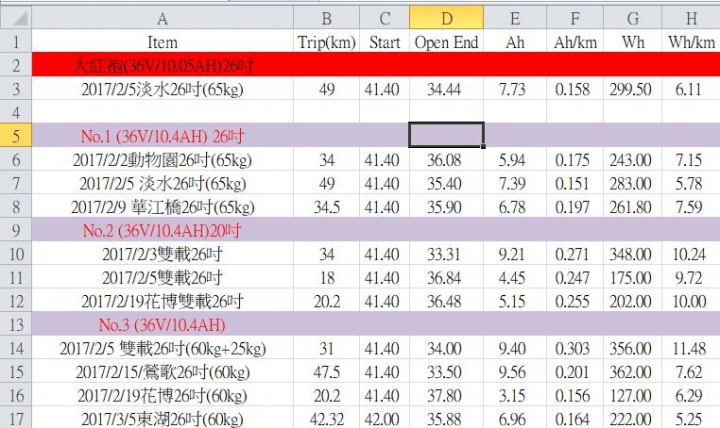The width and height of the screenshot is (720, 428).
Task: Select column E header
Action: coord(515,18)
